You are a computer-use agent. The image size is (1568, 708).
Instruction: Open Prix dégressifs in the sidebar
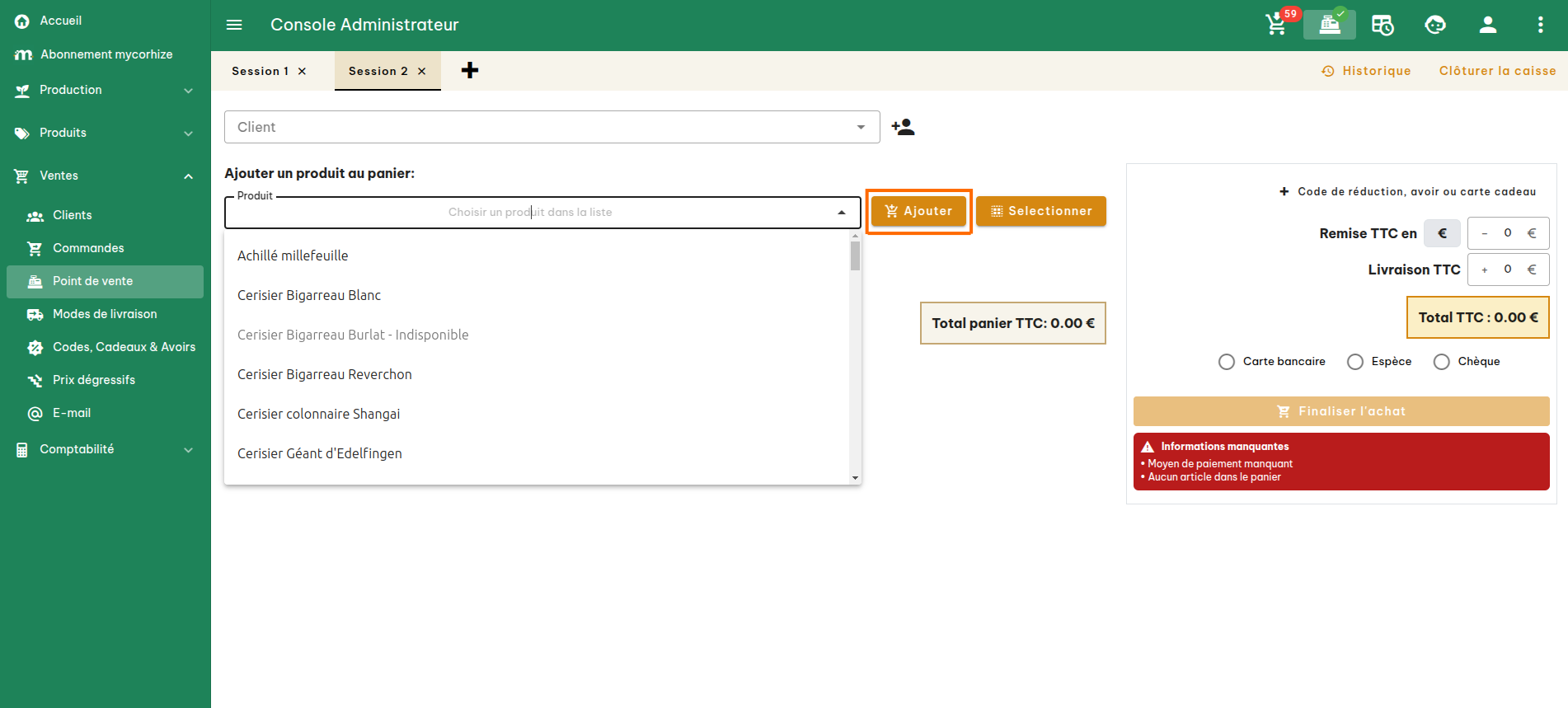[x=106, y=380]
